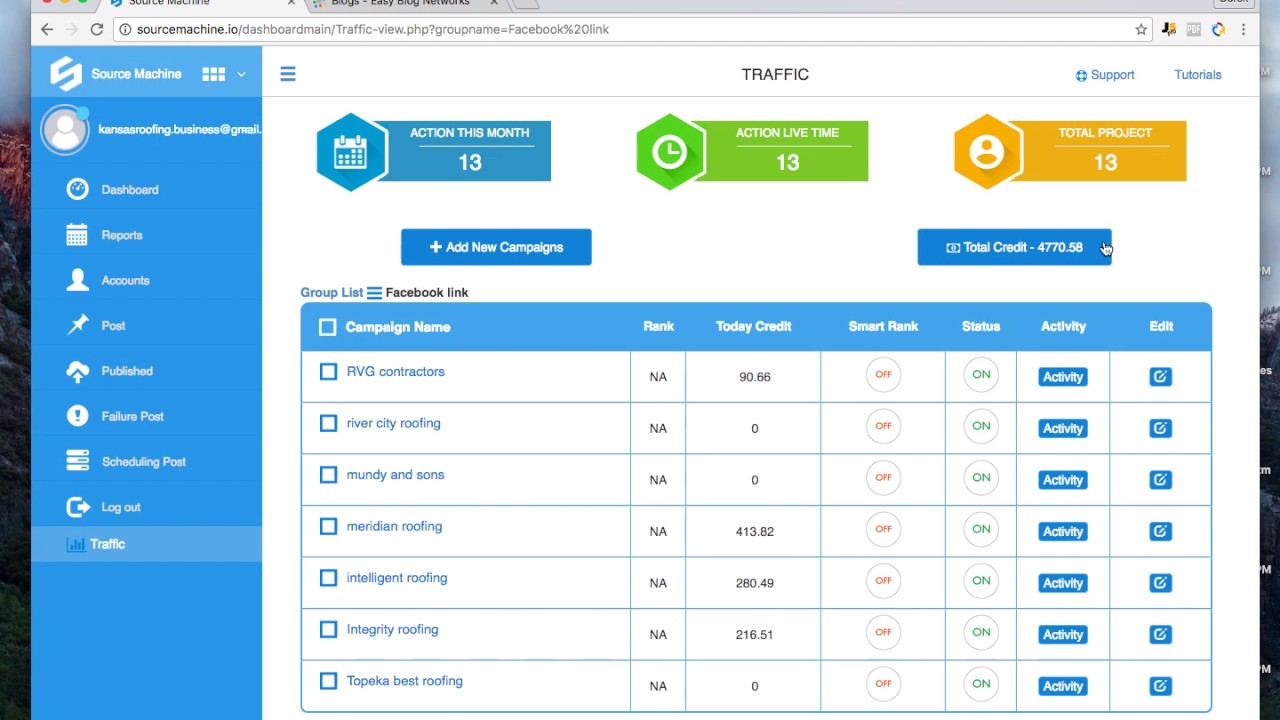This screenshot has width=1280, height=720.
Task: Click the address bar URL field
Action: 633,30
